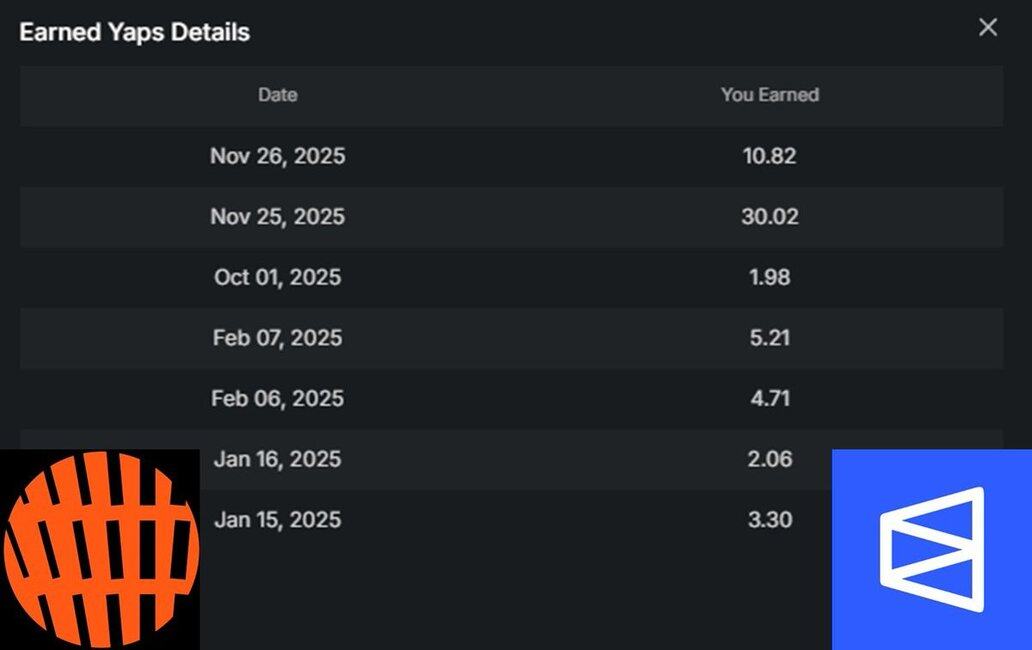Screen dimensions: 1032x650
Task: Click the You Earned column header
Action: point(769,95)
